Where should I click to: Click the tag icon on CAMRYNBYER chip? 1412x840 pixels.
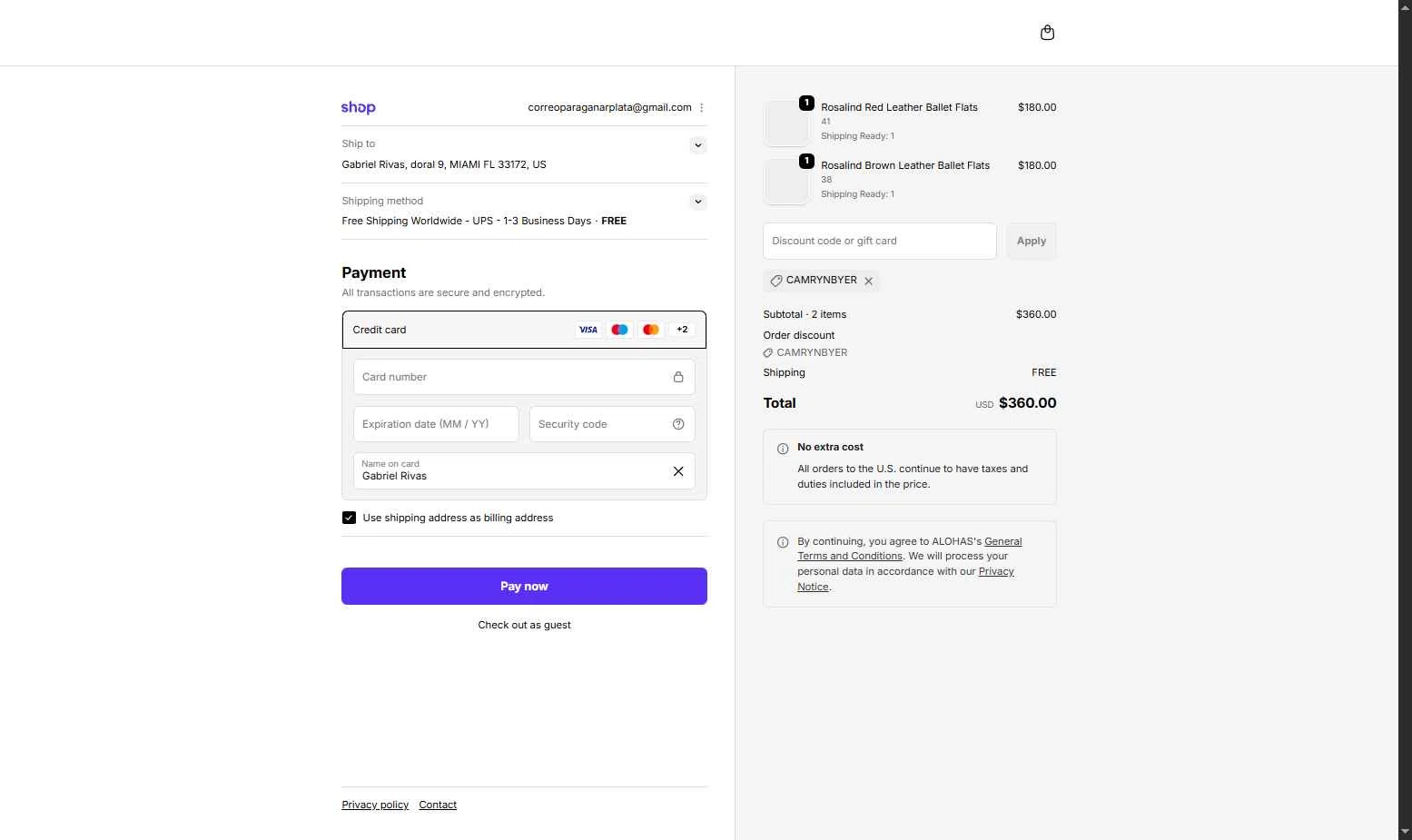[776, 282]
